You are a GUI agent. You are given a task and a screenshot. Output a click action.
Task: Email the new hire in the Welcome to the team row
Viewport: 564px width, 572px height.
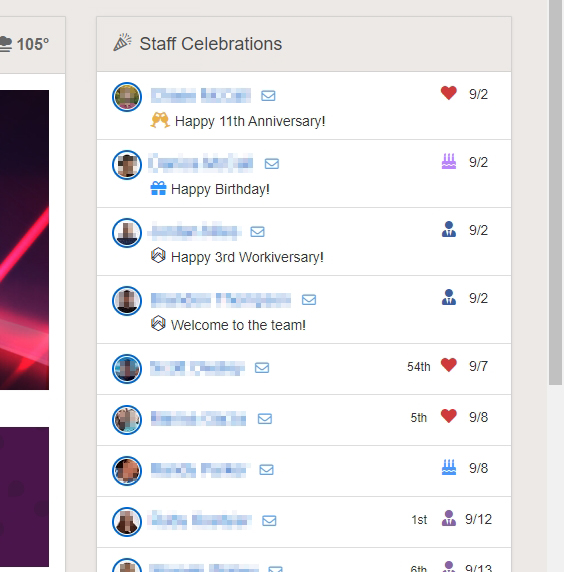pyautogui.click(x=309, y=299)
